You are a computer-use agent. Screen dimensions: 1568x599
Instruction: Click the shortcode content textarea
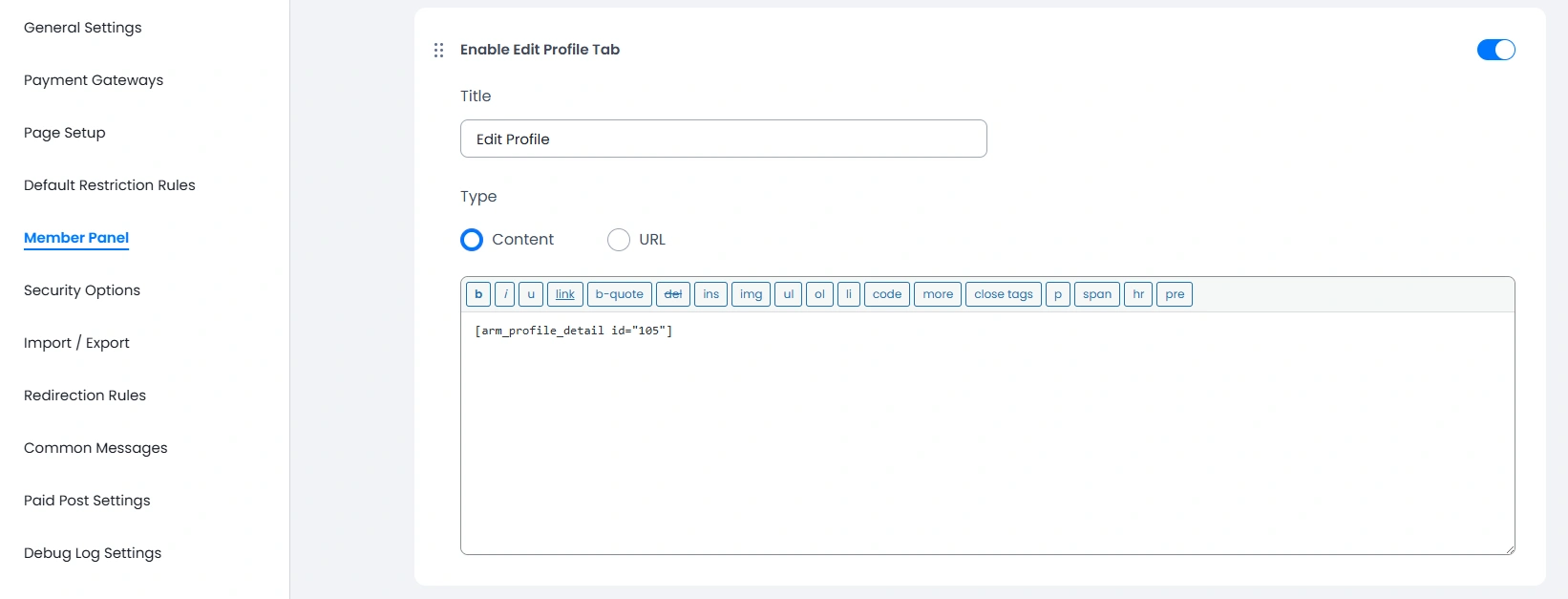point(984,420)
